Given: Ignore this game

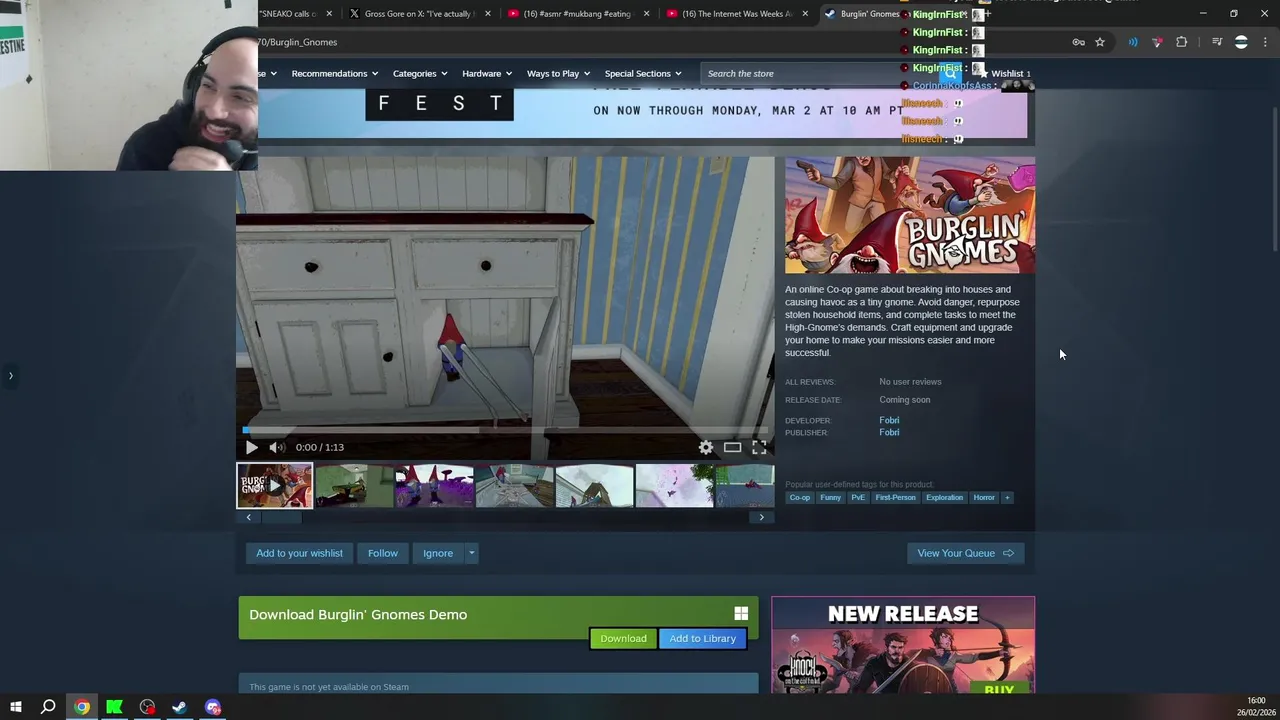Looking at the screenshot, I should (438, 553).
